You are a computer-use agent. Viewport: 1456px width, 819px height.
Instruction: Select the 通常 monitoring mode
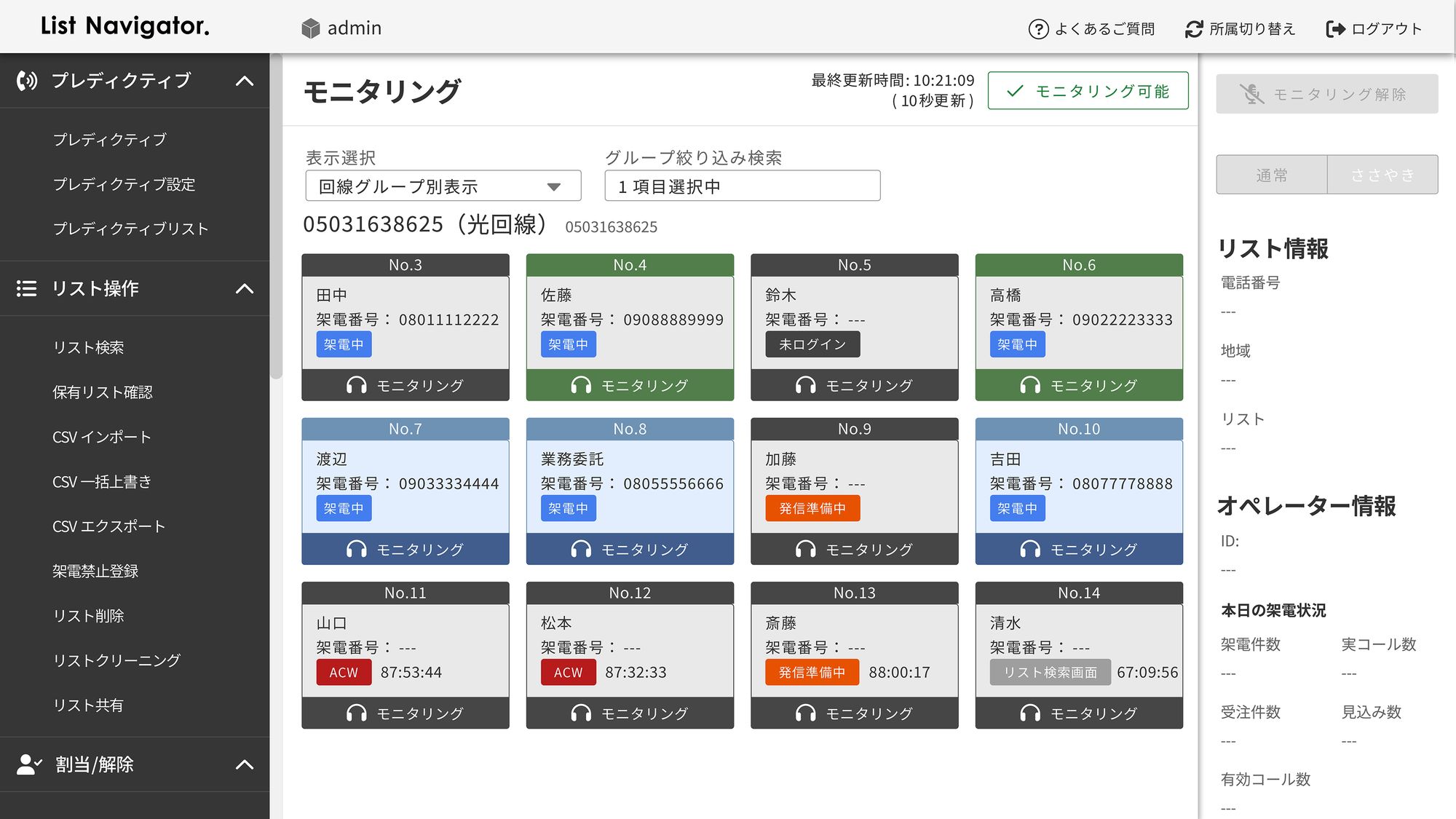[1271, 175]
